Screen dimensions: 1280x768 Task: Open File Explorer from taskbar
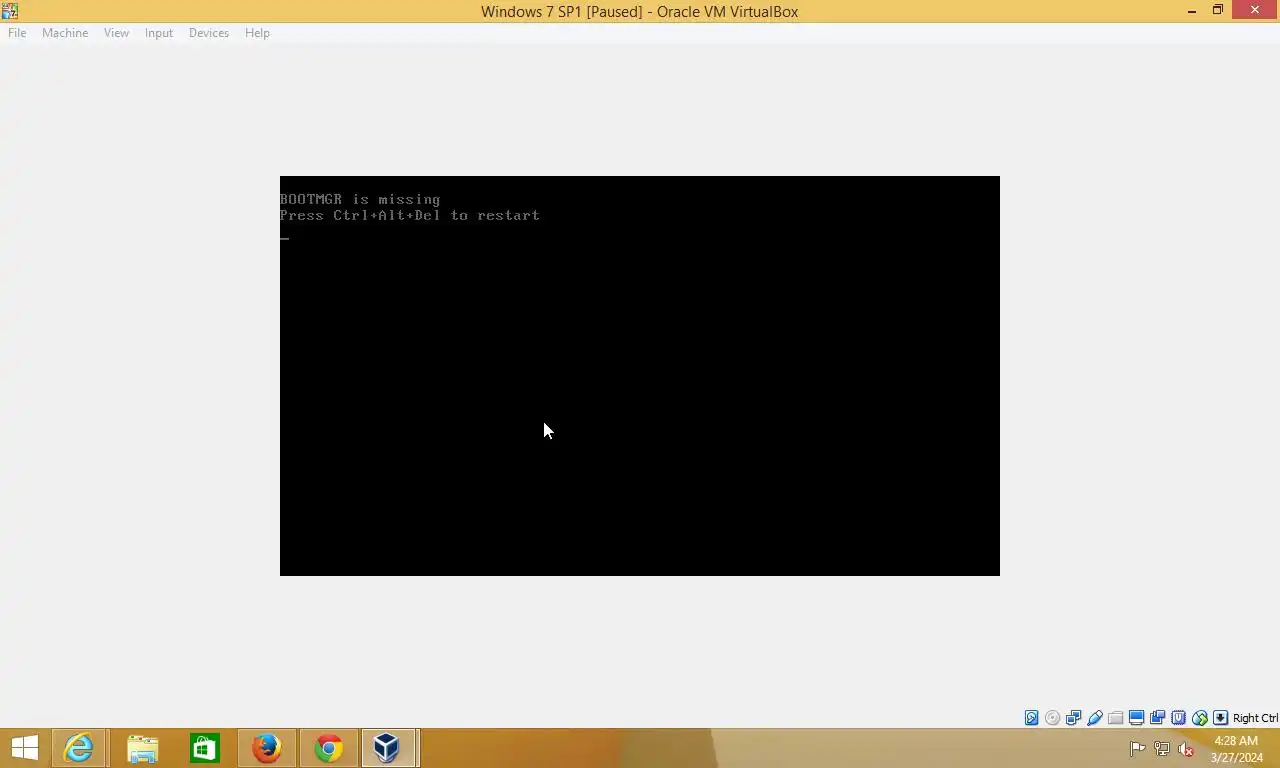(142, 748)
